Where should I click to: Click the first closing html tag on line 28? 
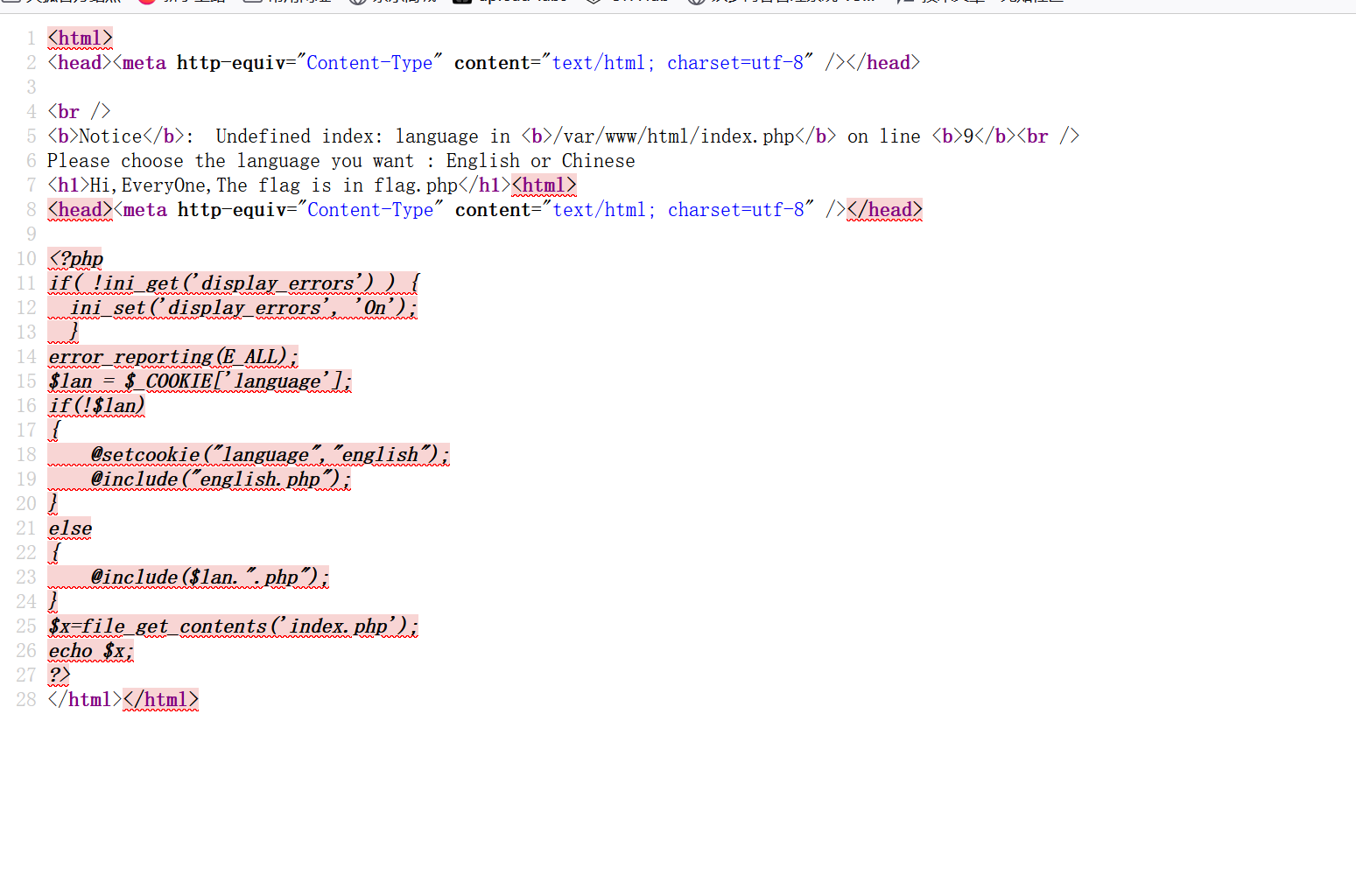85,700
